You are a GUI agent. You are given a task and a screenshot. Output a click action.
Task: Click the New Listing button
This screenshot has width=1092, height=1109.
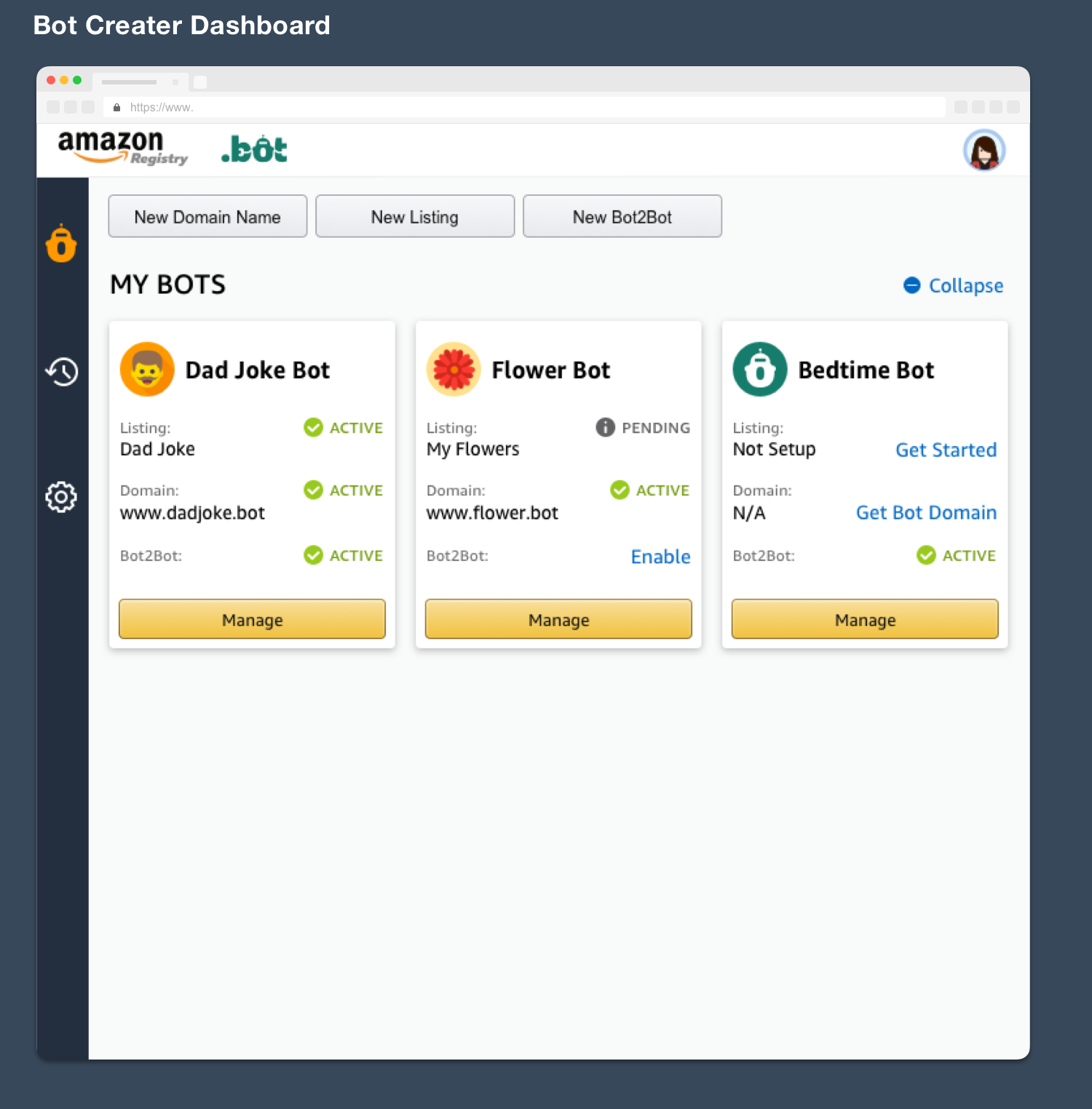click(415, 217)
